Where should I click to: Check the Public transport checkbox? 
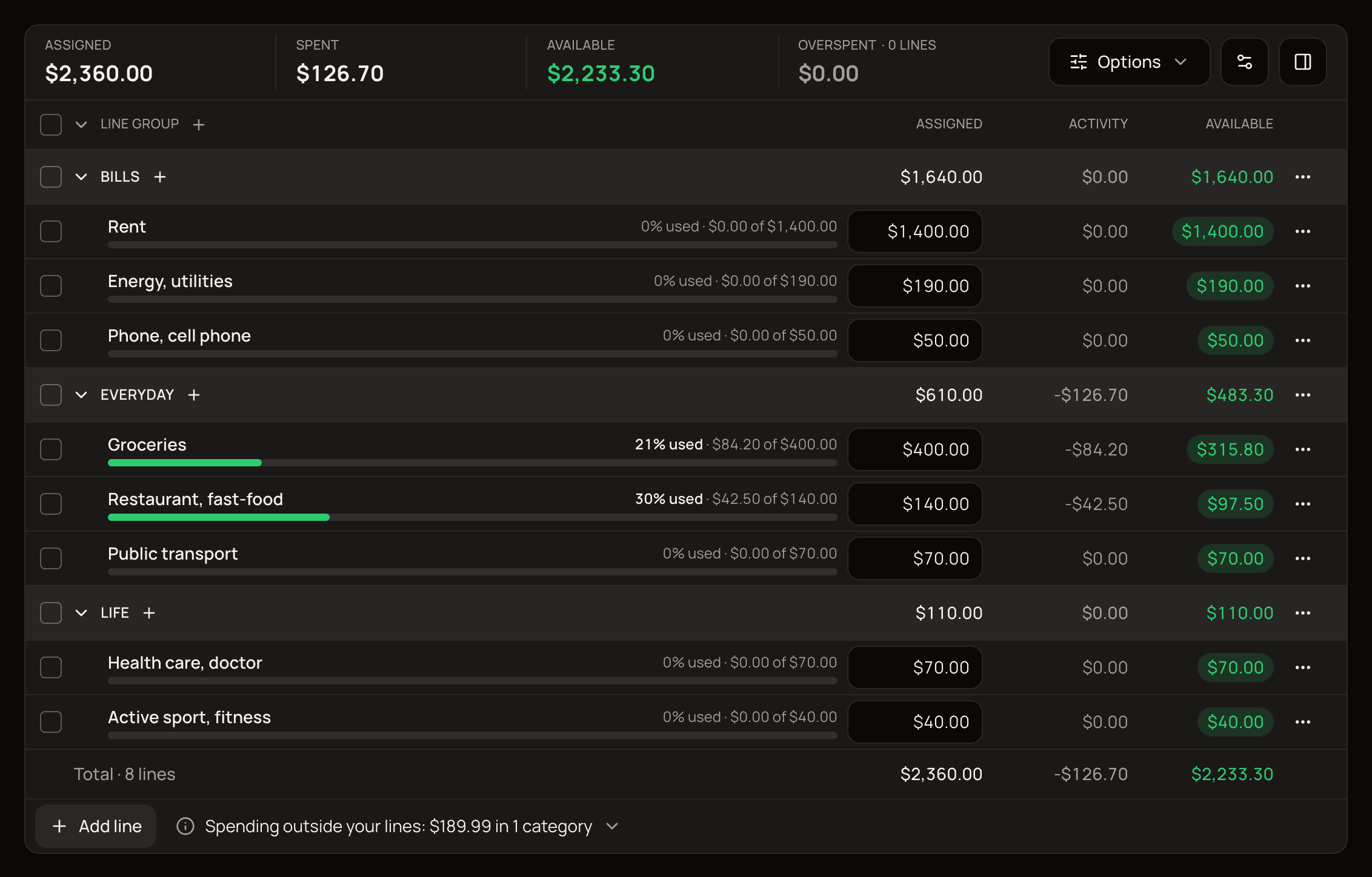coord(51,558)
